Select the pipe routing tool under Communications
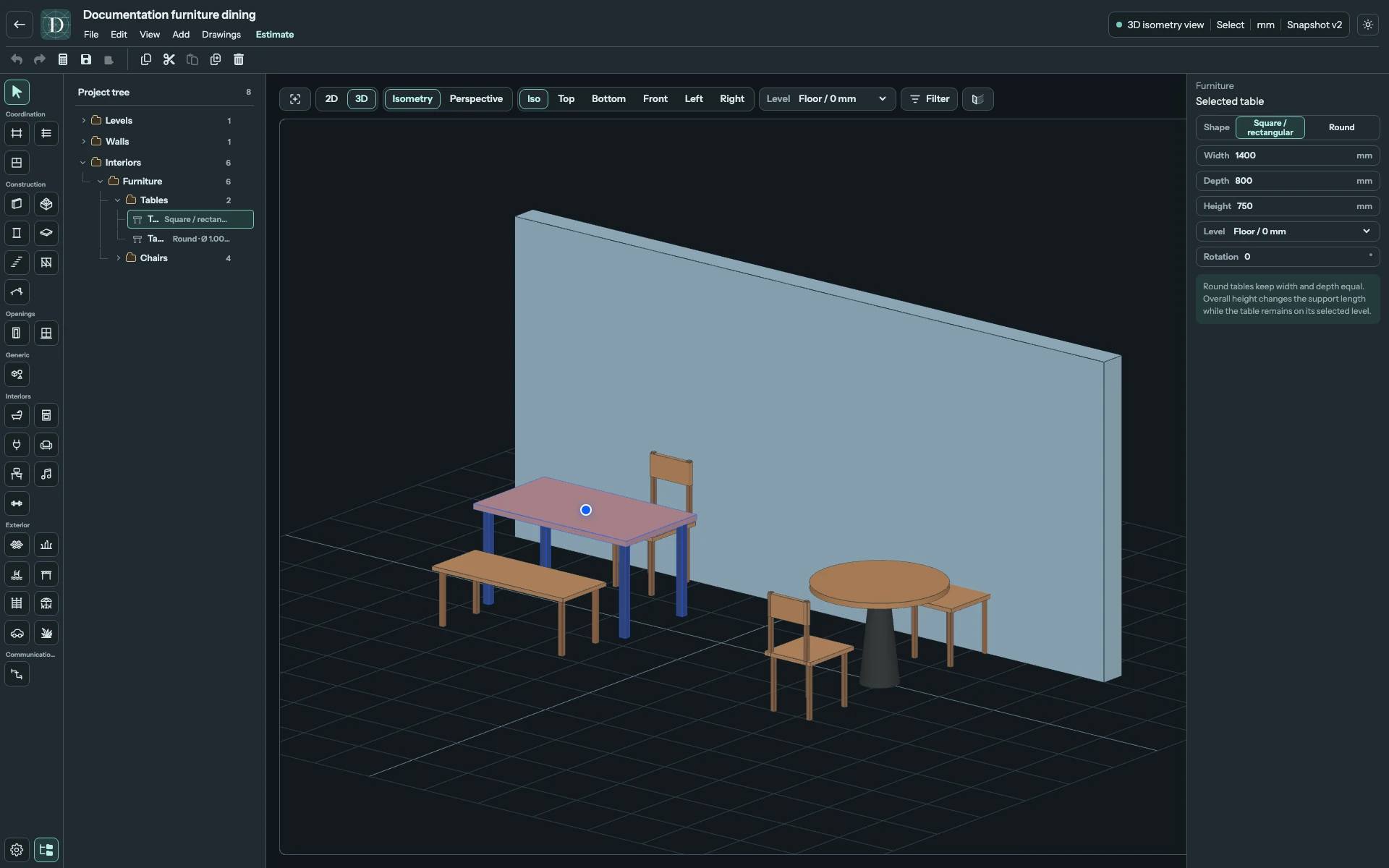Screen dimensions: 1389x868 pyautogui.click(x=17, y=674)
